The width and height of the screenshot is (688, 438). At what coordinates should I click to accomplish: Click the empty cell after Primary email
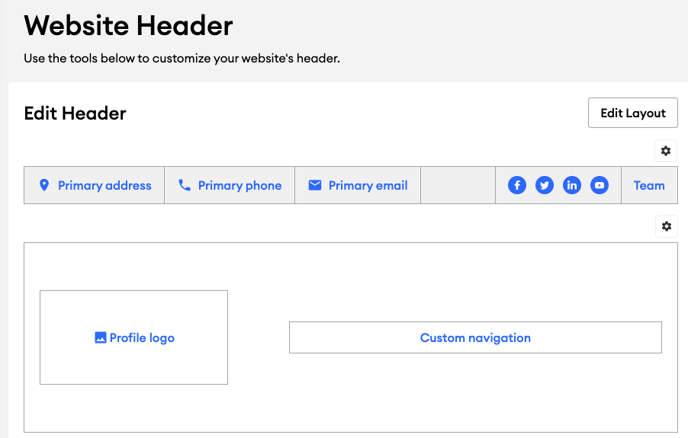pos(458,185)
